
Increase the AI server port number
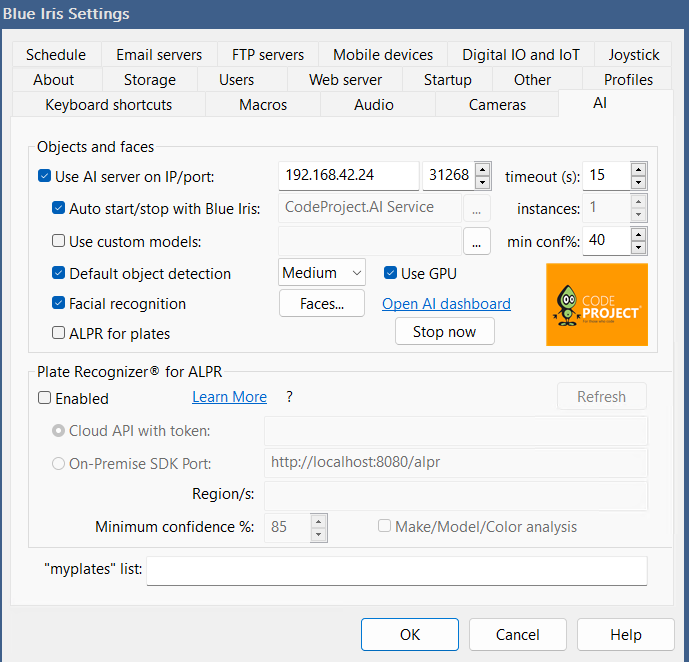click(x=482, y=170)
